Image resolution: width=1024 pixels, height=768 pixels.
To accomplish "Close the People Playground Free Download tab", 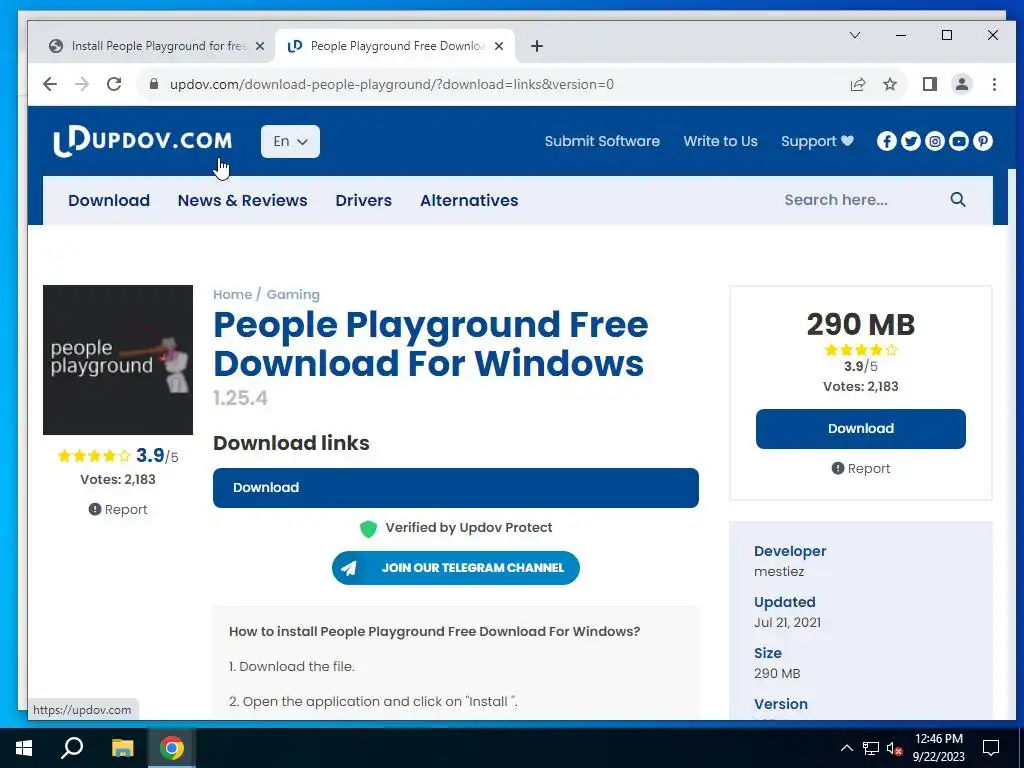I will pyautogui.click(x=499, y=46).
